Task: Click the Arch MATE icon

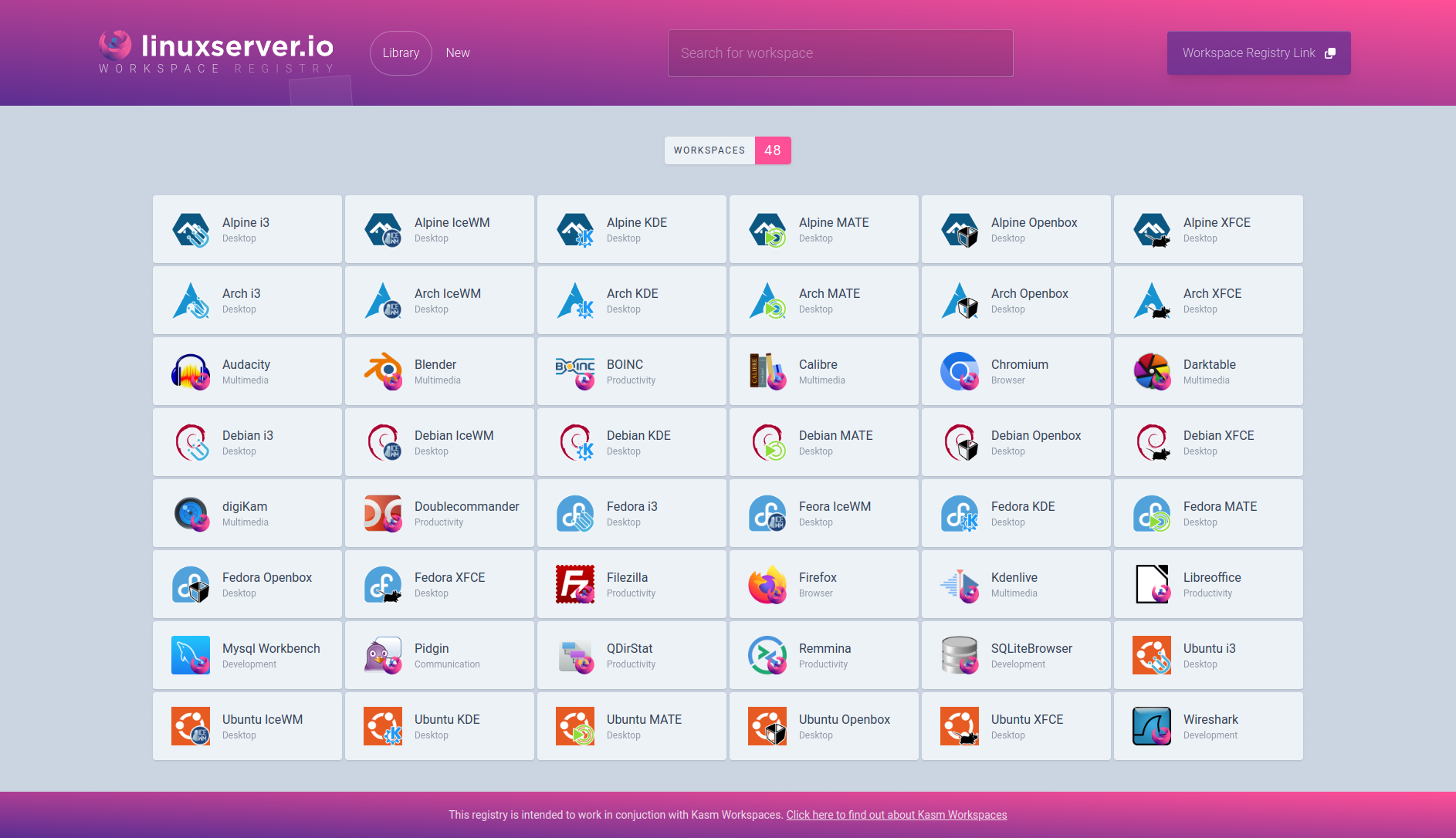Action: pyautogui.click(x=767, y=300)
